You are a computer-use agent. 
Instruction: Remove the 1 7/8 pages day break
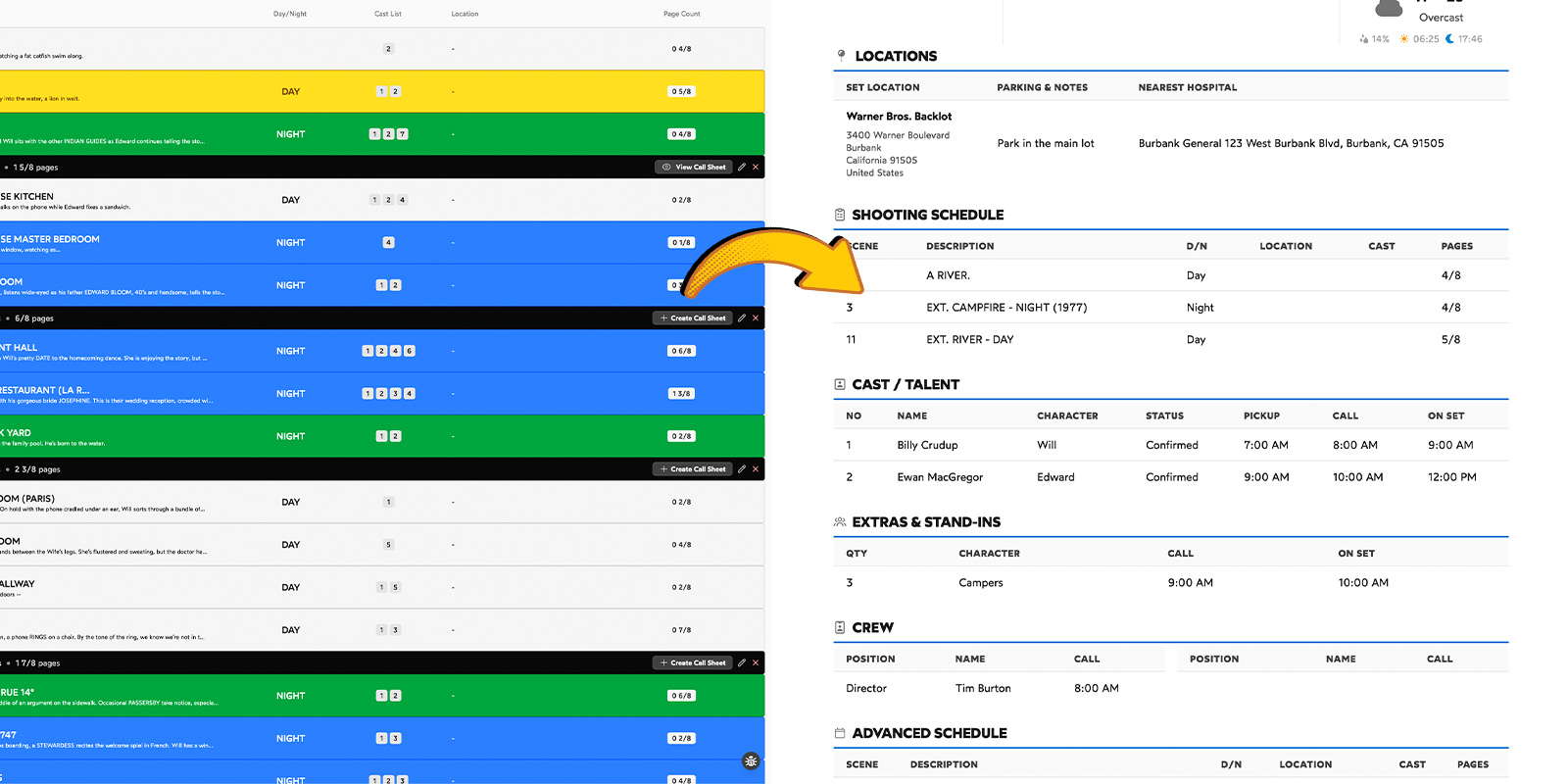(756, 663)
